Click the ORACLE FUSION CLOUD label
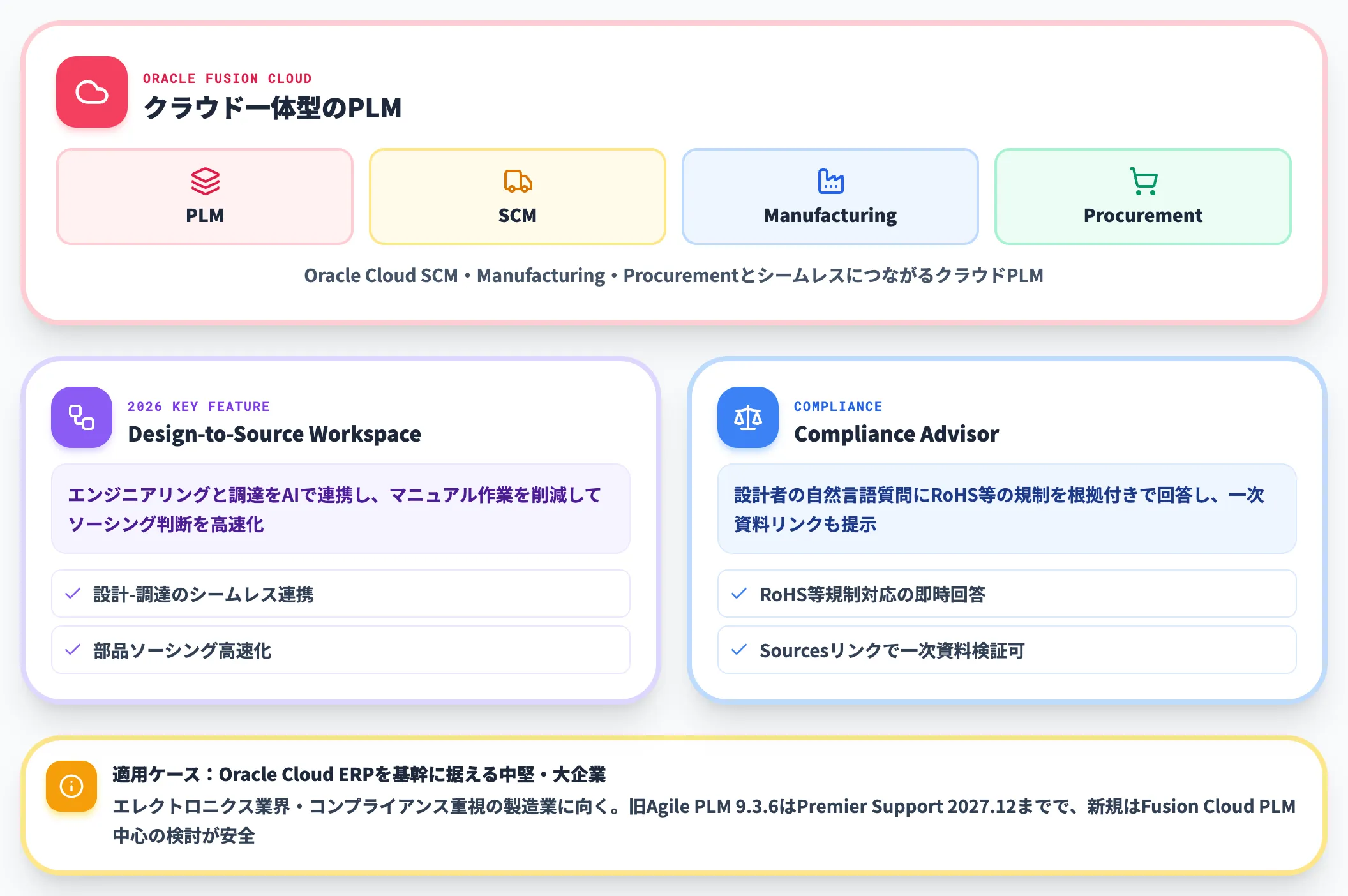The height and width of the screenshot is (896, 1348). pos(227,78)
